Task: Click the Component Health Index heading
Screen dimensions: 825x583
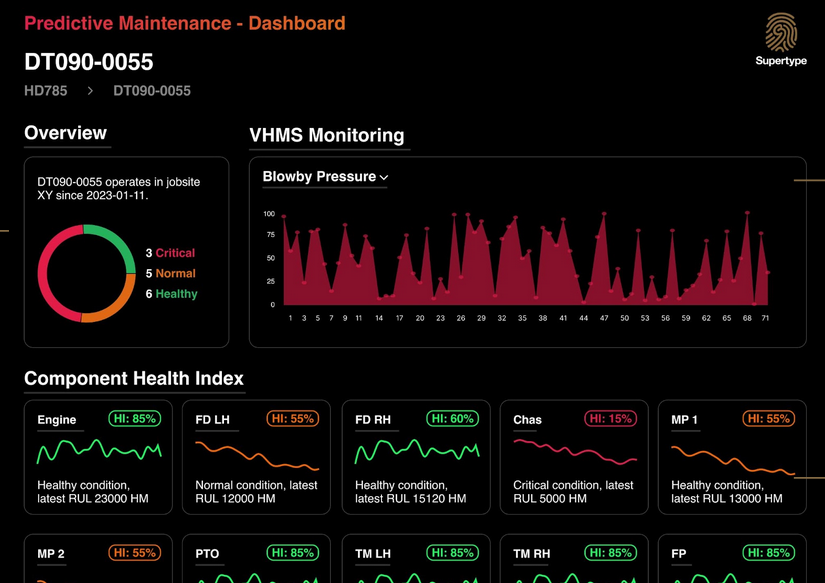Action: tap(134, 378)
